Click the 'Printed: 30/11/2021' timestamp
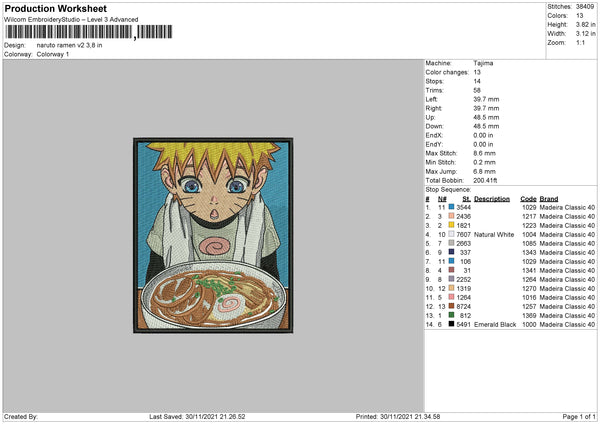600x424 pixels. pyautogui.click(x=398, y=416)
